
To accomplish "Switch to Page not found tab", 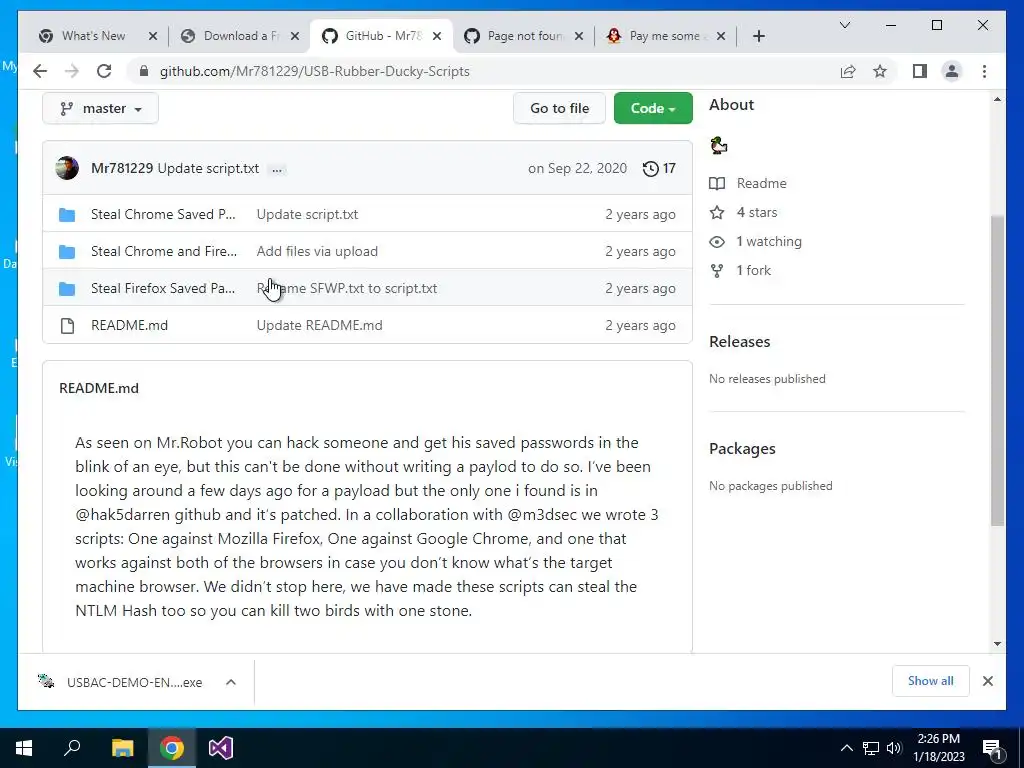I will [525, 36].
